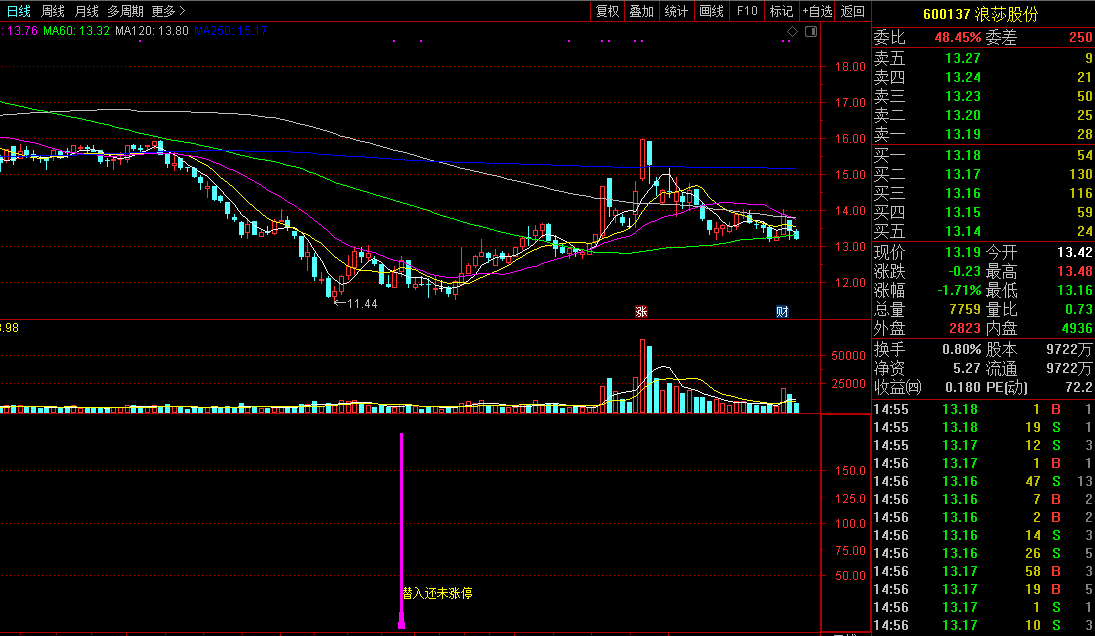This screenshot has height=636, width=1095.
Task: Select the 买一 bid row at 13.18
Action: (x=983, y=155)
